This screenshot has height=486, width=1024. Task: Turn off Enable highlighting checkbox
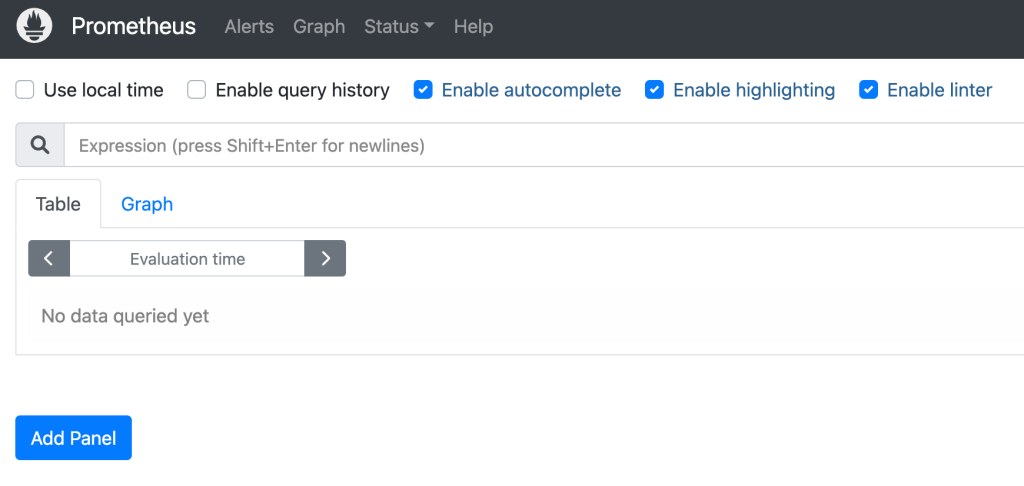[x=655, y=90]
